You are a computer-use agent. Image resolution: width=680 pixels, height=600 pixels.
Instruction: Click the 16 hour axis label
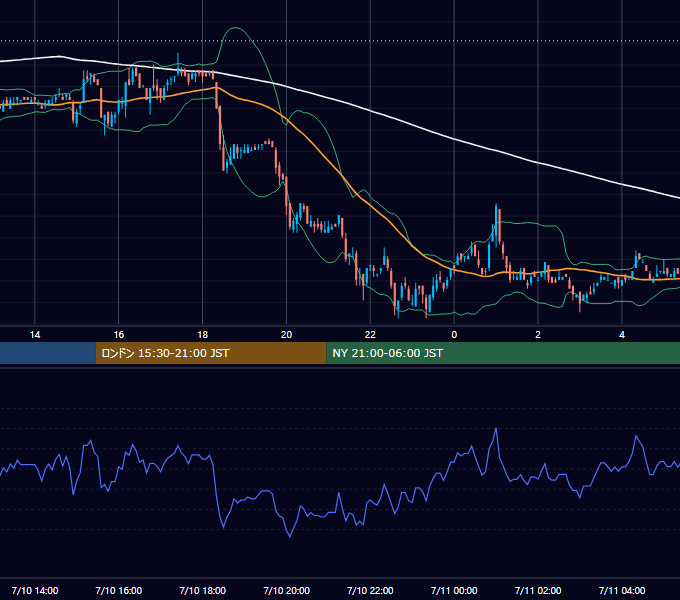(118, 335)
